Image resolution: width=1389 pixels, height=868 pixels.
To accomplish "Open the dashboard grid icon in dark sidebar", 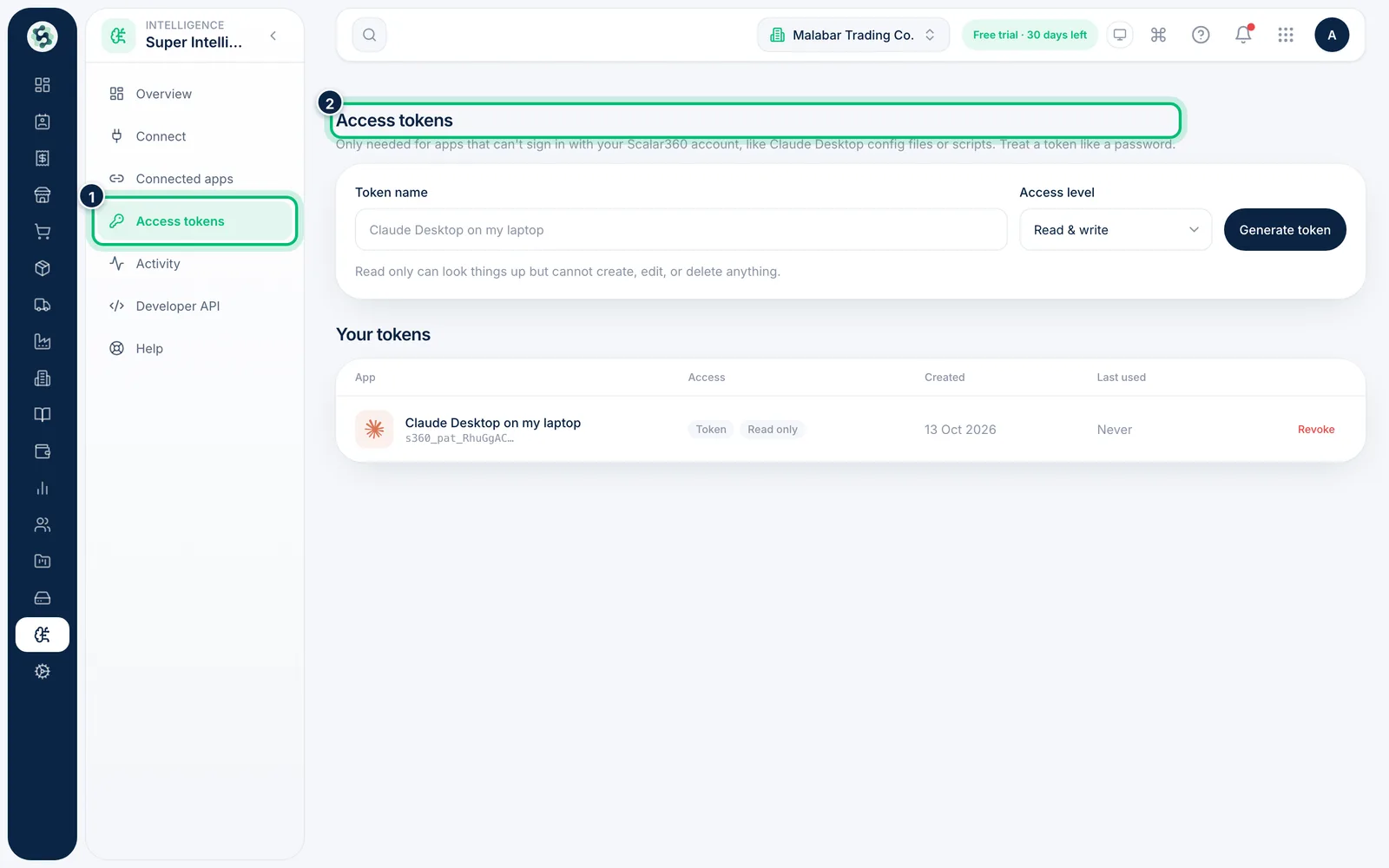I will (x=42, y=85).
